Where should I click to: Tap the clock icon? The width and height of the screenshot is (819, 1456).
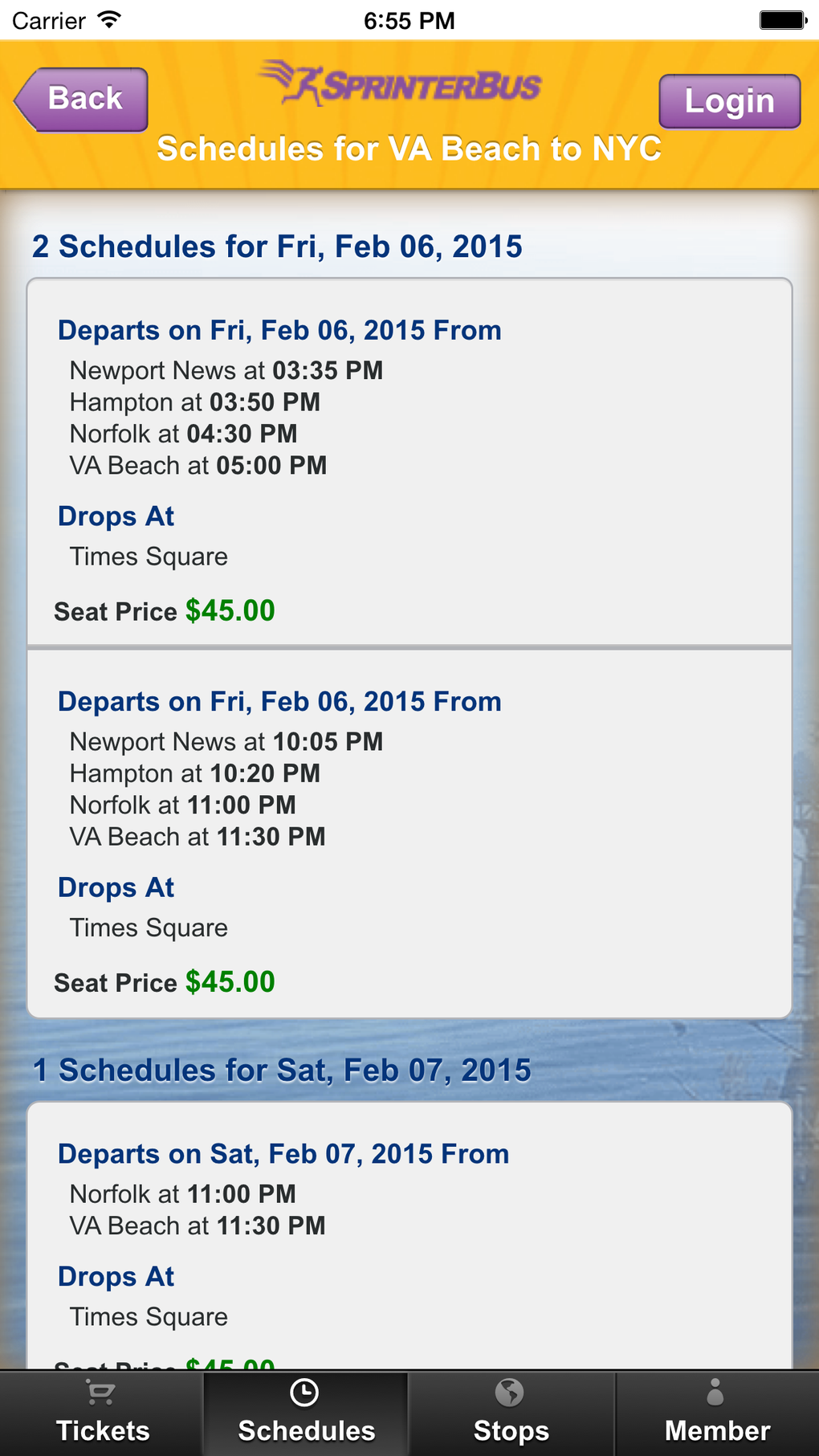coord(305,1393)
